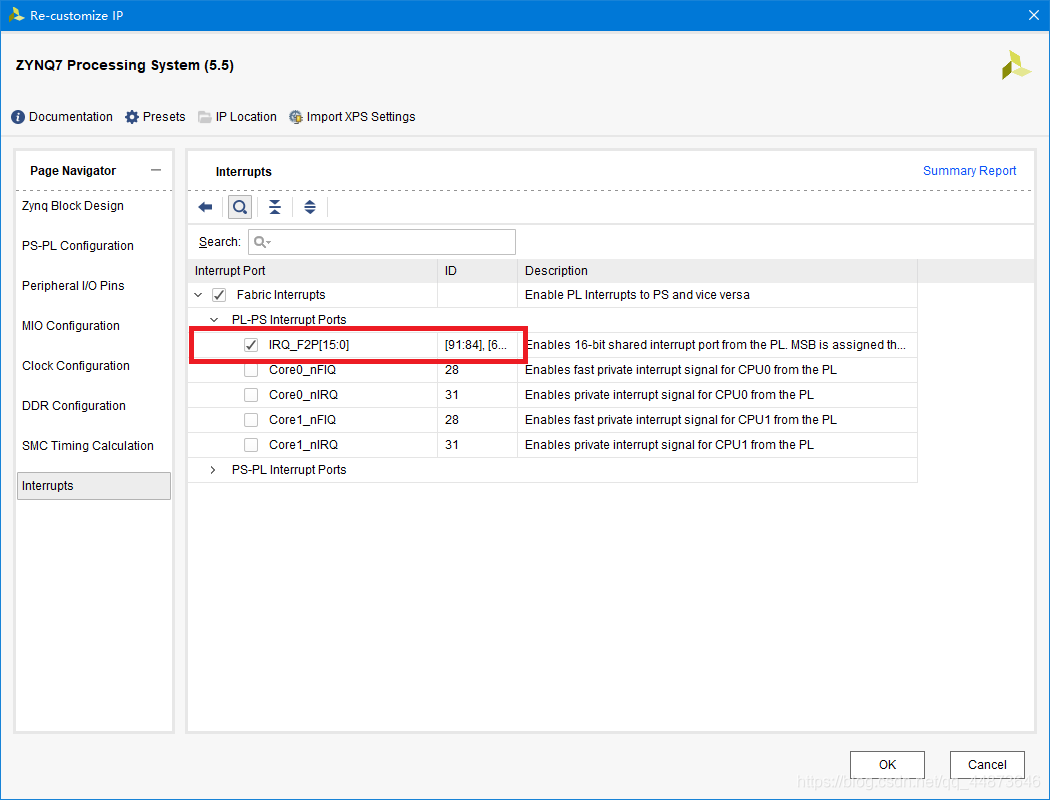This screenshot has height=800, width=1050.
Task: Select the Core1_nIRQ row label
Action: point(303,445)
